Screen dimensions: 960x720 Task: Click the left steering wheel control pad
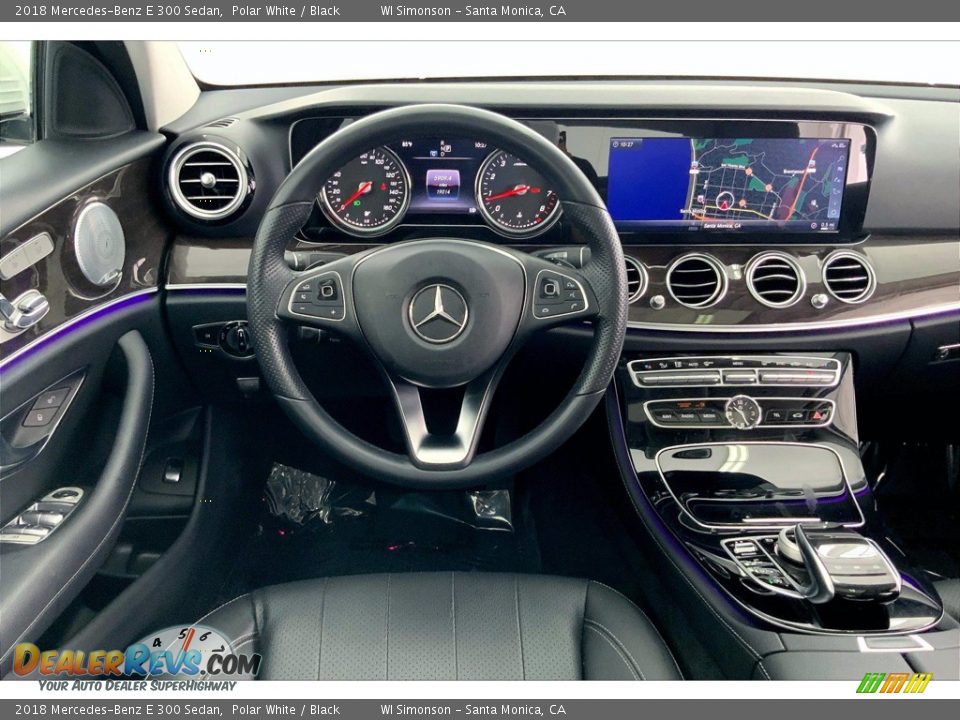coord(317,296)
